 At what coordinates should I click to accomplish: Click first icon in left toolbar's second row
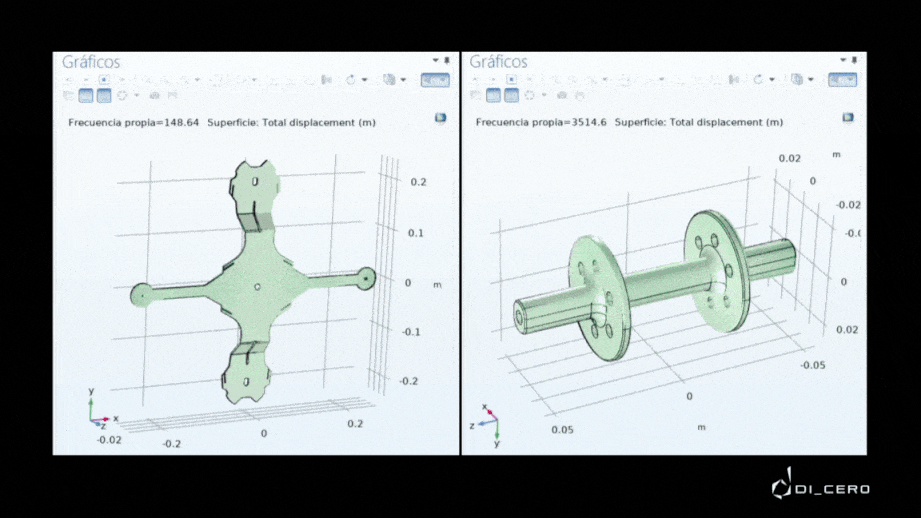coord(68,95)
